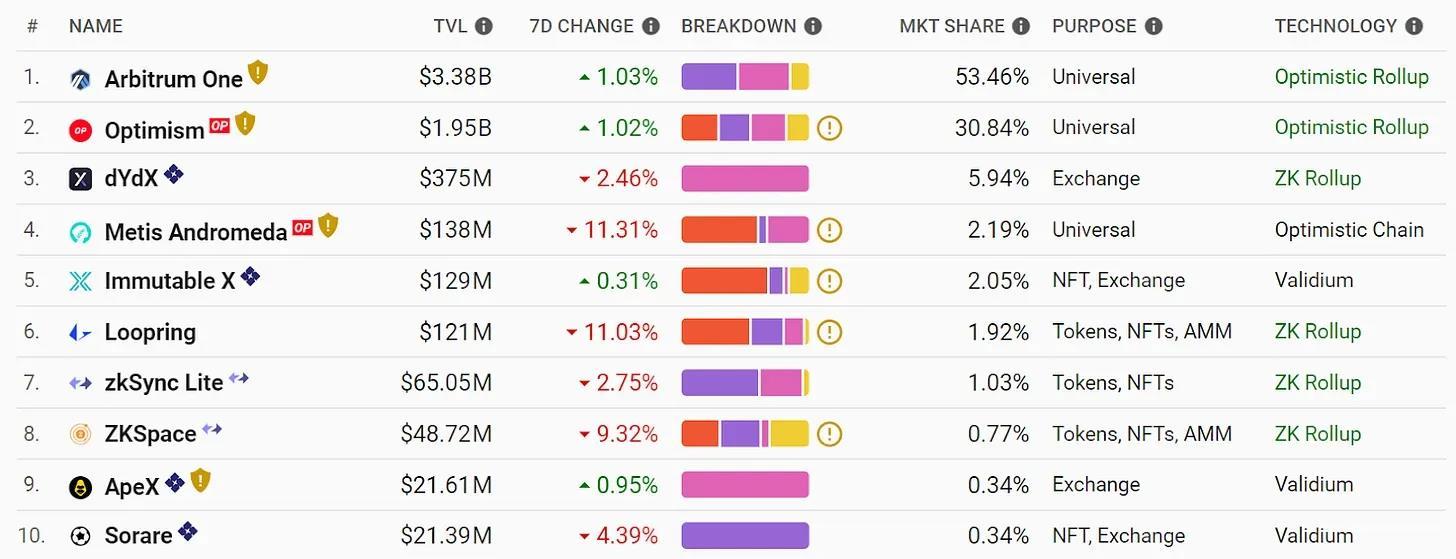Image resolution: width=1456 pixels, height=559 pixels.
Task: Click the info icon beside TVL header
Action: tap(484, 26)
